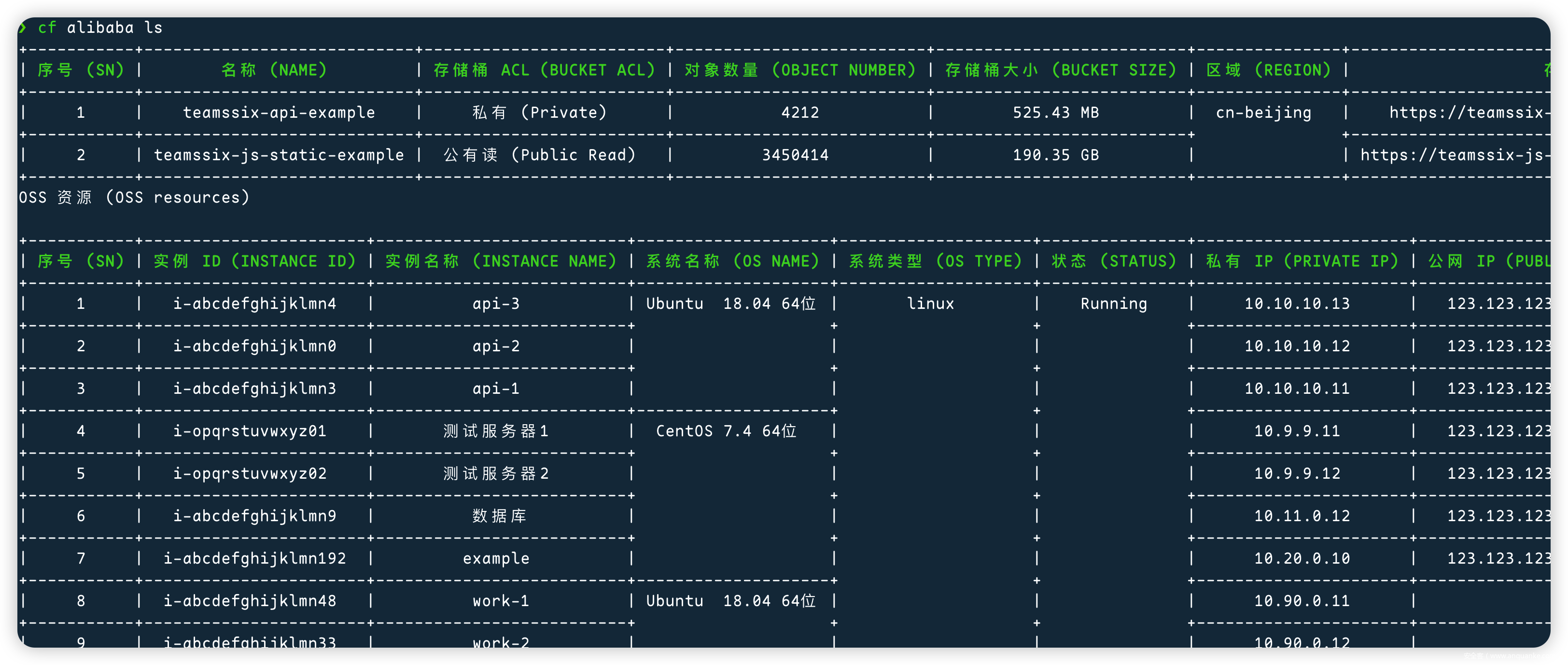
Task: Click the 190.35 GB bucket size value
Action: [x=1055, y=155]
